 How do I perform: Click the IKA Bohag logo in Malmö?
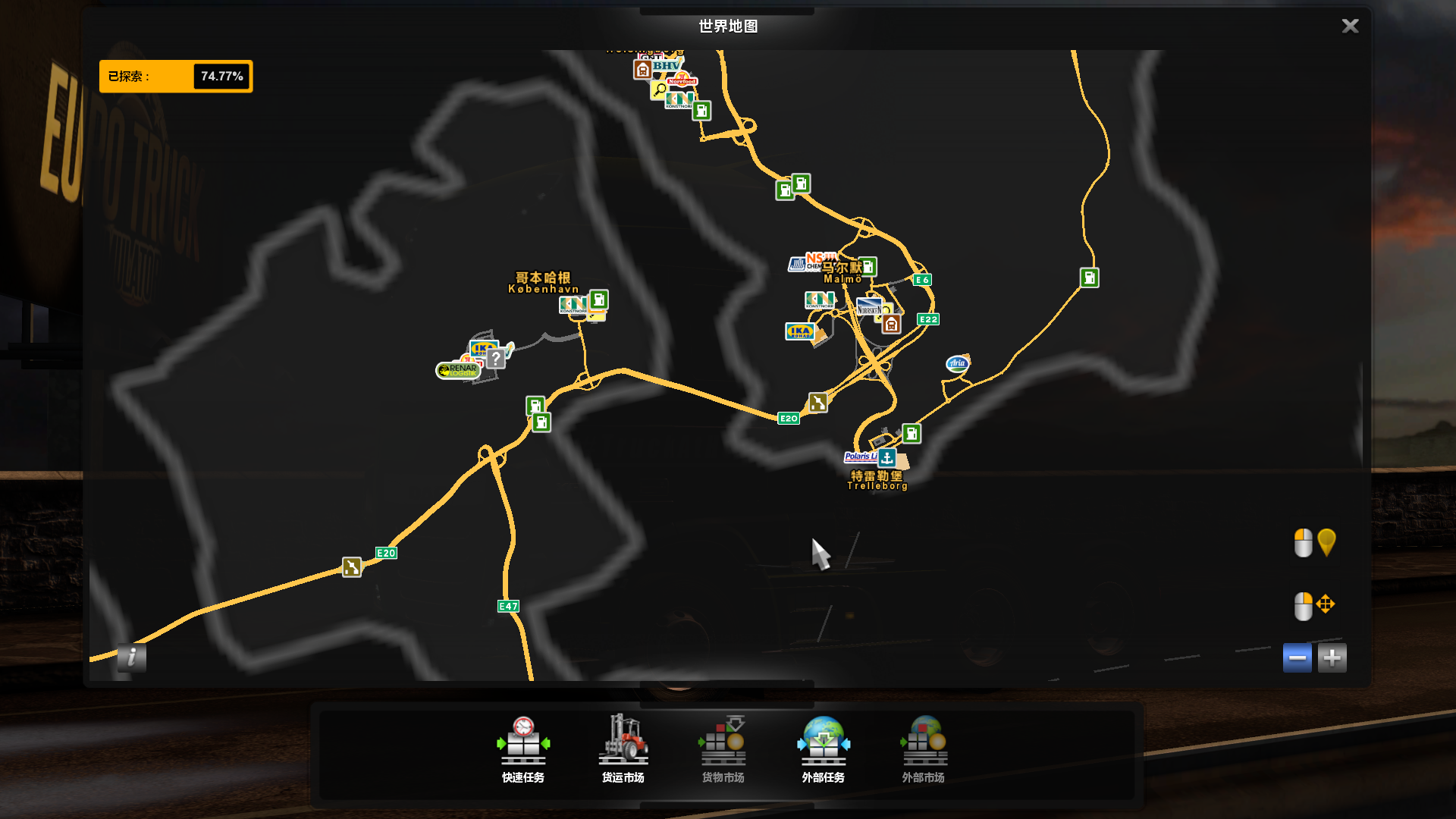tap(799, 331)
